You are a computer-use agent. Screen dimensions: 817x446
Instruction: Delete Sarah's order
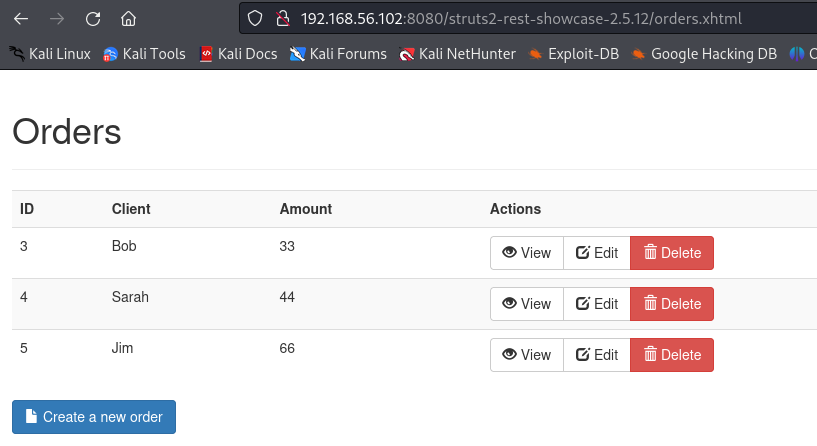(x=672, y=304)
